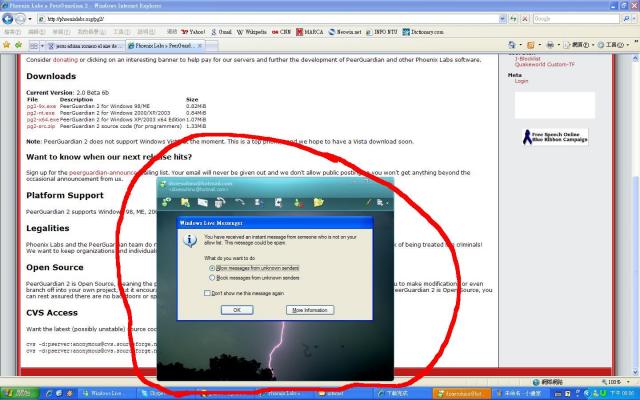640x400 pixels.
Task: Open the Messenger show menu dropdown
Action: pyautogui.click(x=382, y=203)
